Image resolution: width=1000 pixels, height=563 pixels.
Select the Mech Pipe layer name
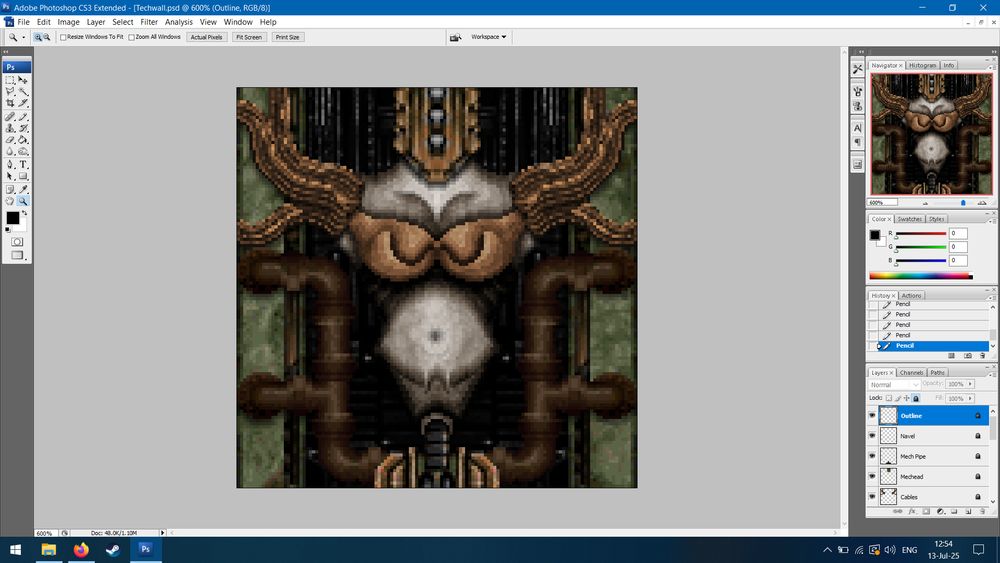913,457
